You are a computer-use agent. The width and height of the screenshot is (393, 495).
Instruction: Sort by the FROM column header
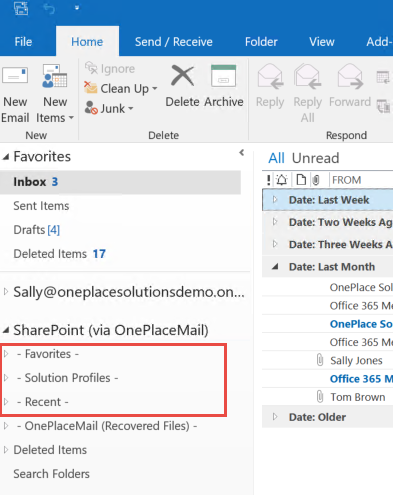click(347, 180)
